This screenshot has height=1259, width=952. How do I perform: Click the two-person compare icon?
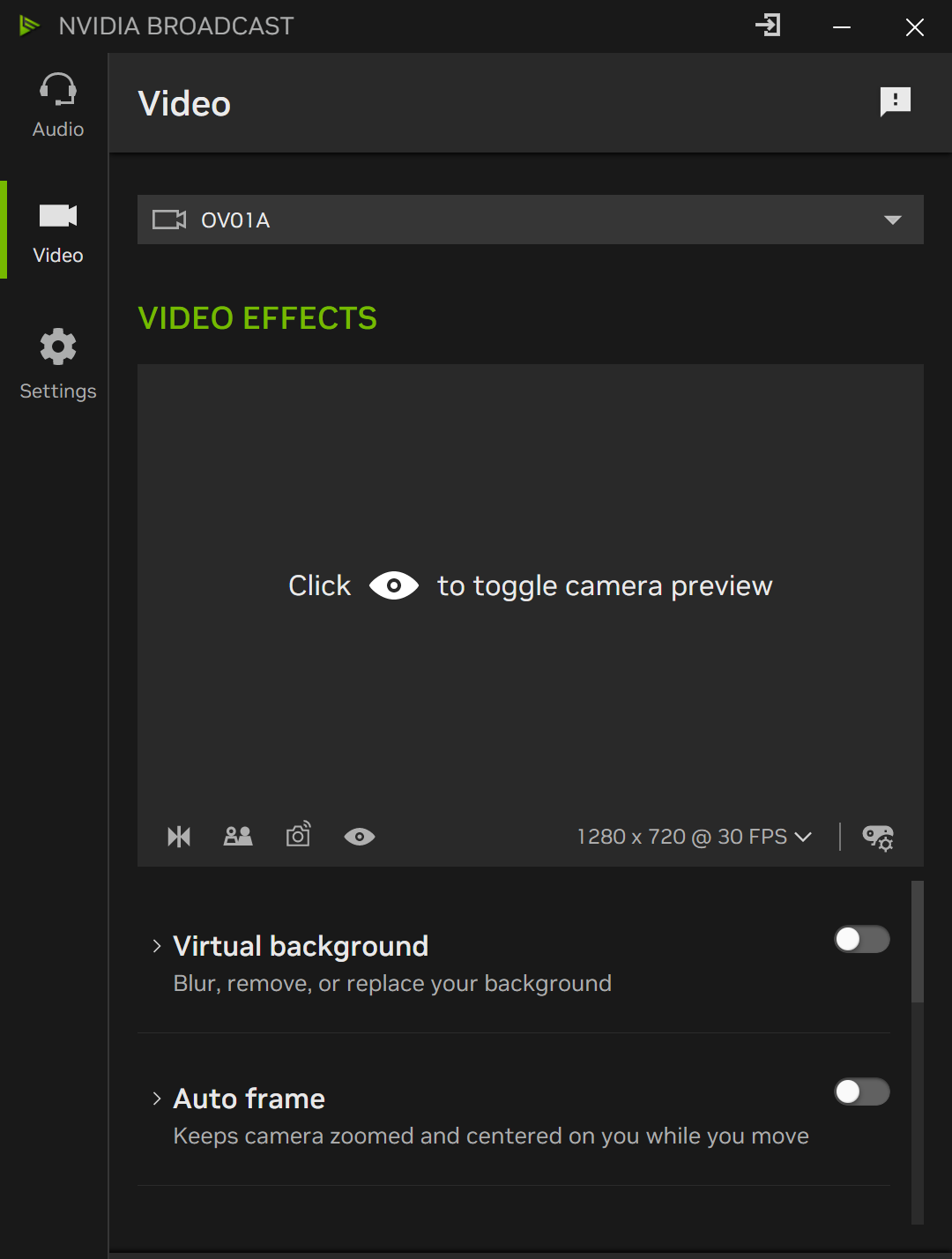[238, 837]
